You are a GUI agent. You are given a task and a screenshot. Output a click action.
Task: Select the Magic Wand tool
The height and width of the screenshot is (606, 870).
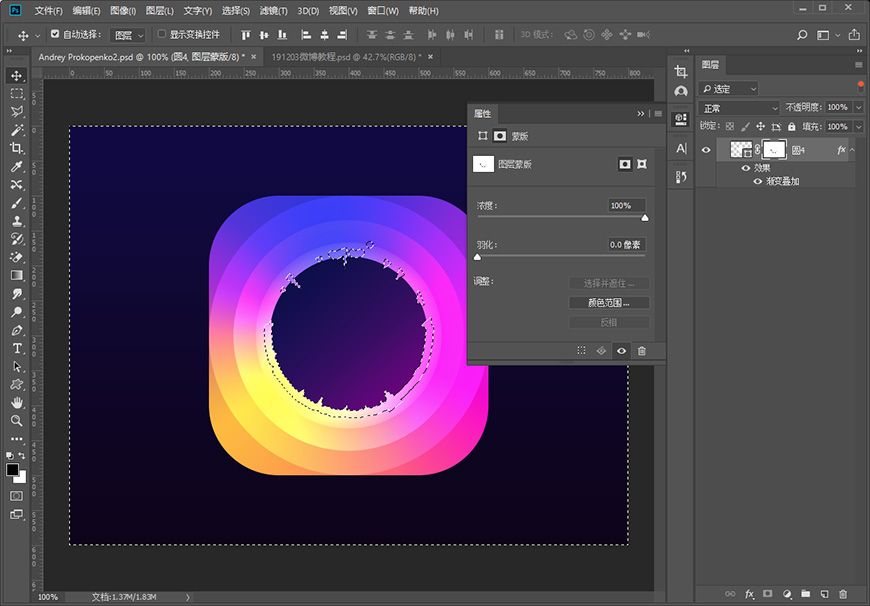point(17,130)
